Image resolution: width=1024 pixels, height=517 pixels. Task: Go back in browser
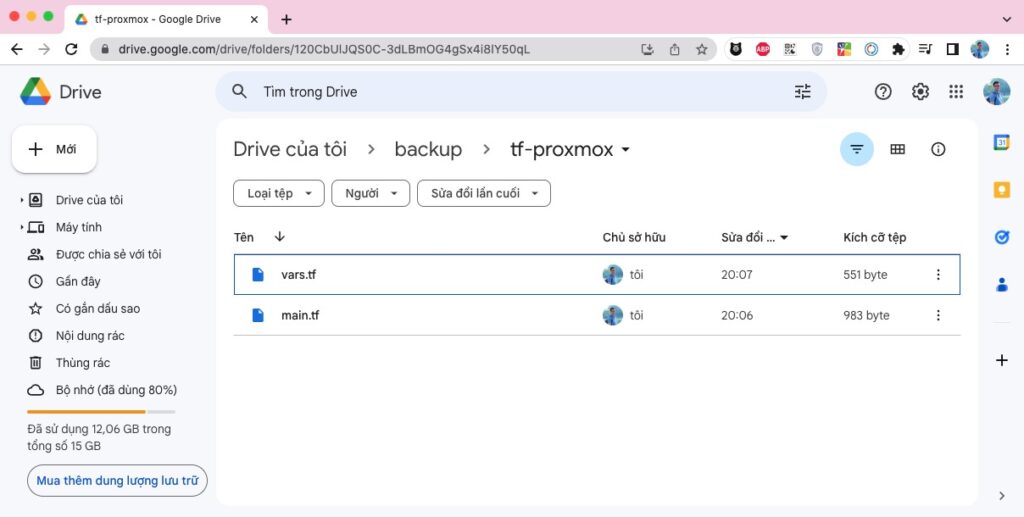click(x=17, y=50)
